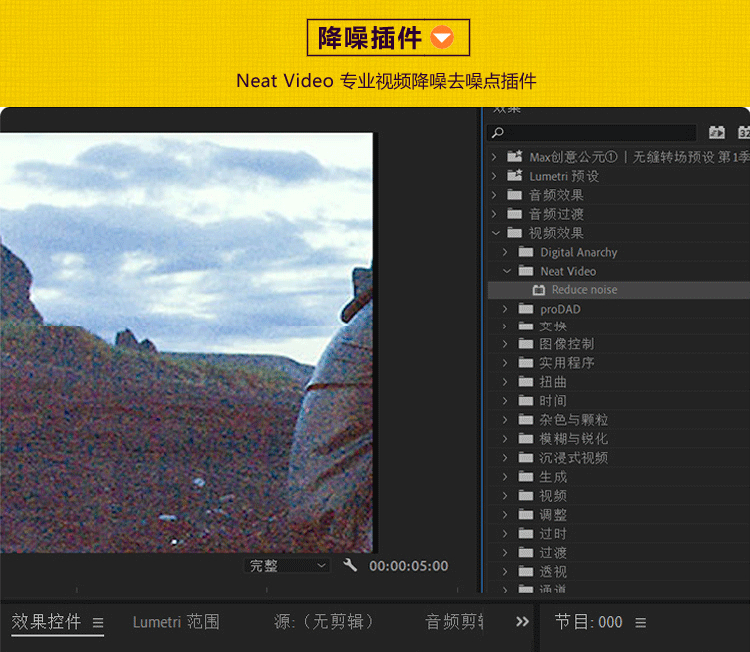750x652 pixels.
Task: Click the Effects panel search field
Action: [x=591, y=133]
